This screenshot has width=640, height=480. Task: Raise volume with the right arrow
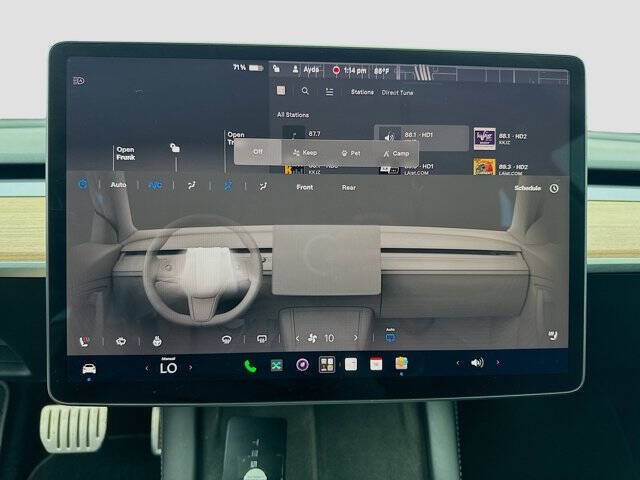[498, 362]
